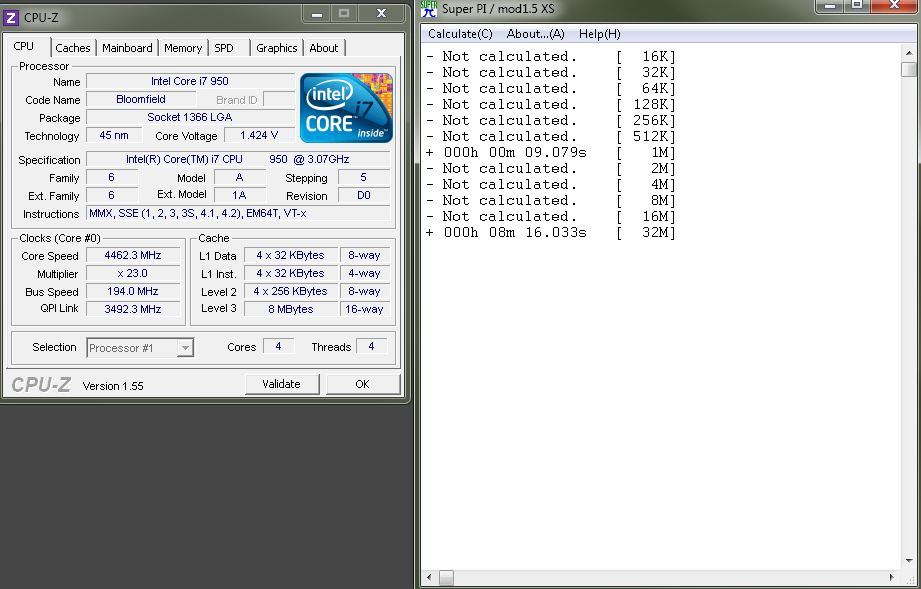Click the Super PI vertical scrollbar up arrow
This screenshot has height=589, width=921.
coord(909,53)
